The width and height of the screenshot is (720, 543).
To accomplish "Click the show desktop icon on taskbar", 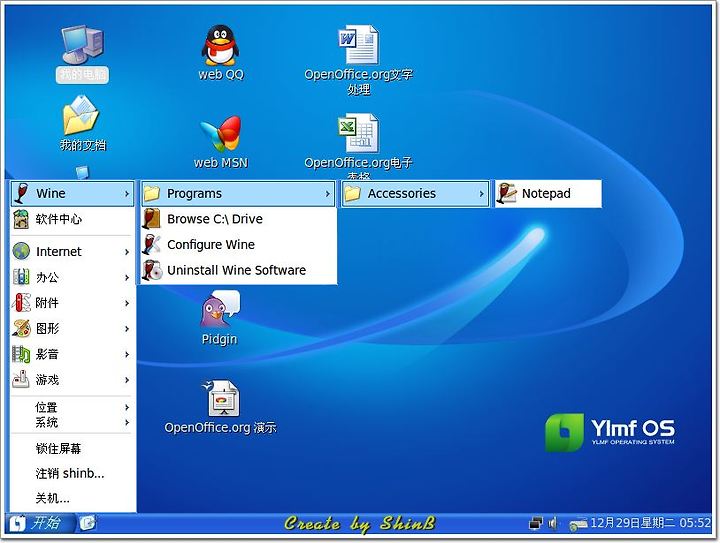I will (x=87, y=522).
